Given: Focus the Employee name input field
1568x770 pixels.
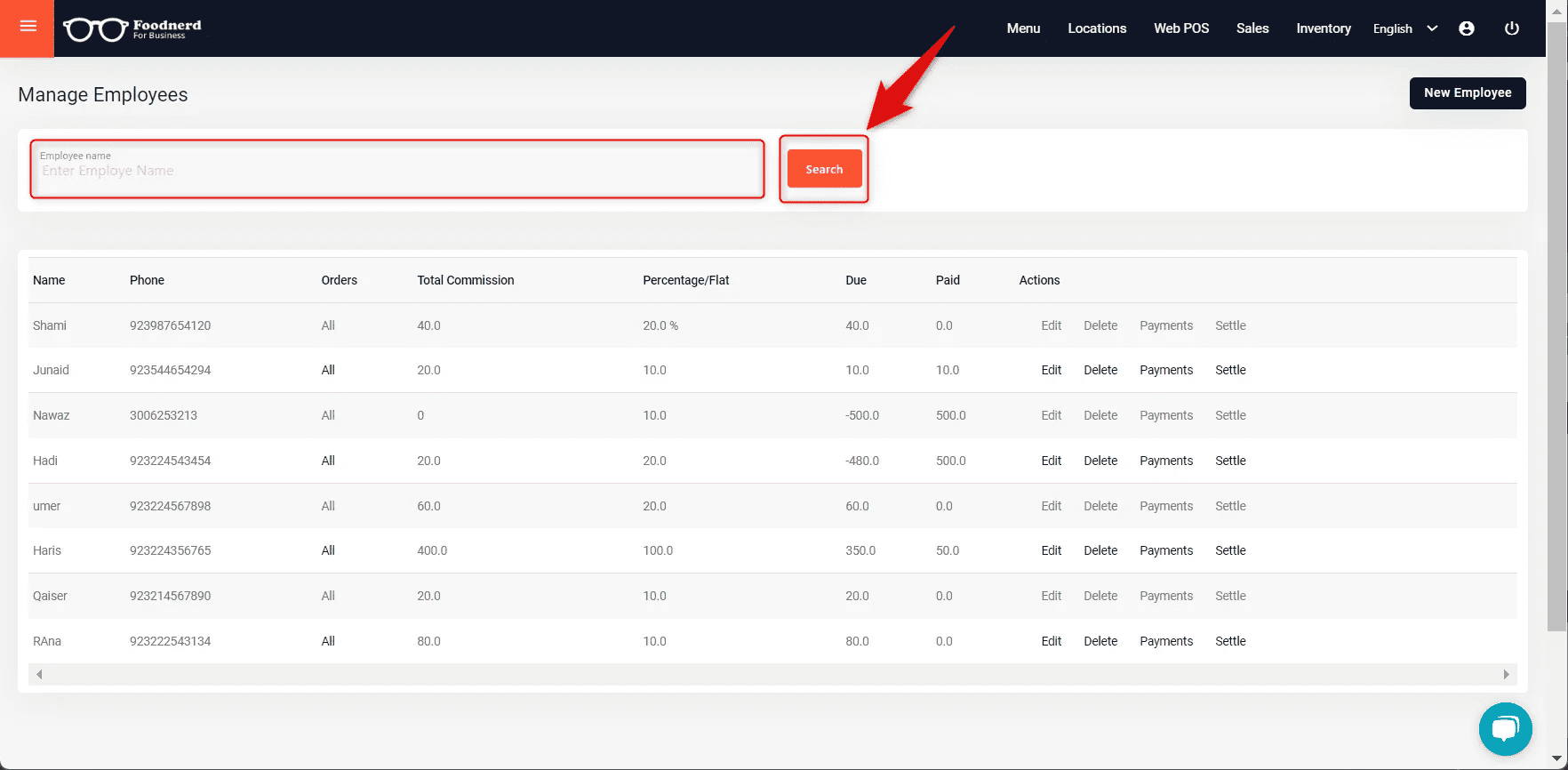Looking at the screenshot, I should [397, 169].
